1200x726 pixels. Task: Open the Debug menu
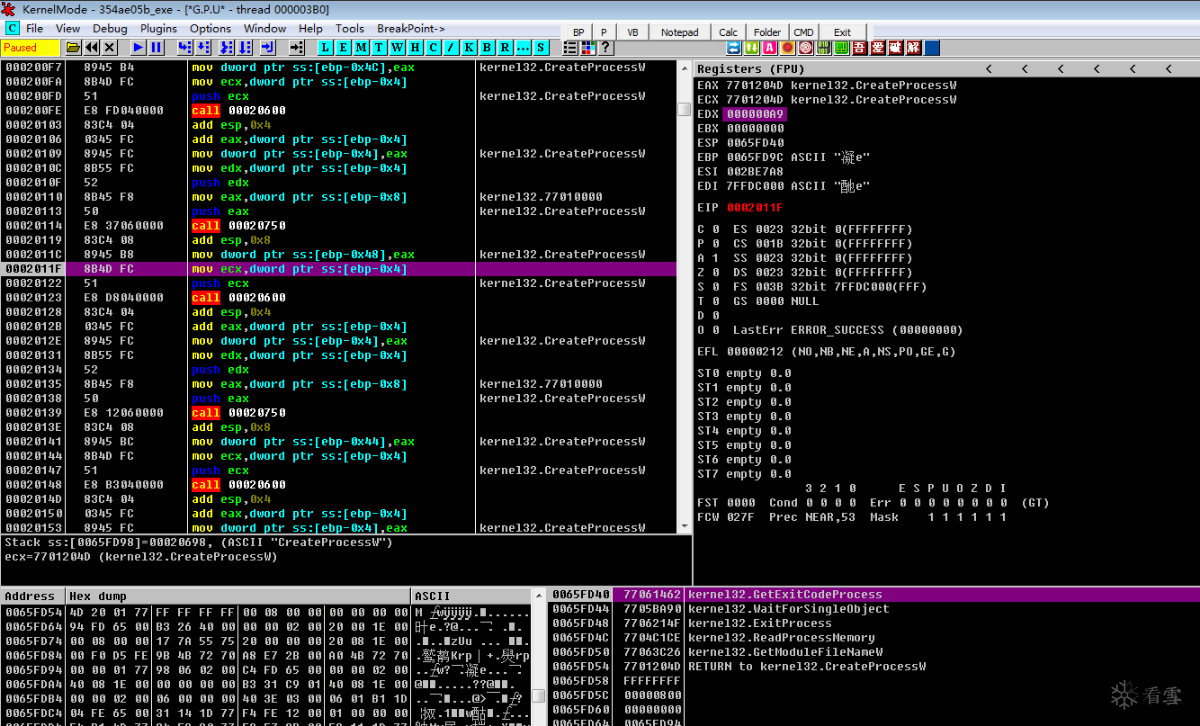click(110, 29)
